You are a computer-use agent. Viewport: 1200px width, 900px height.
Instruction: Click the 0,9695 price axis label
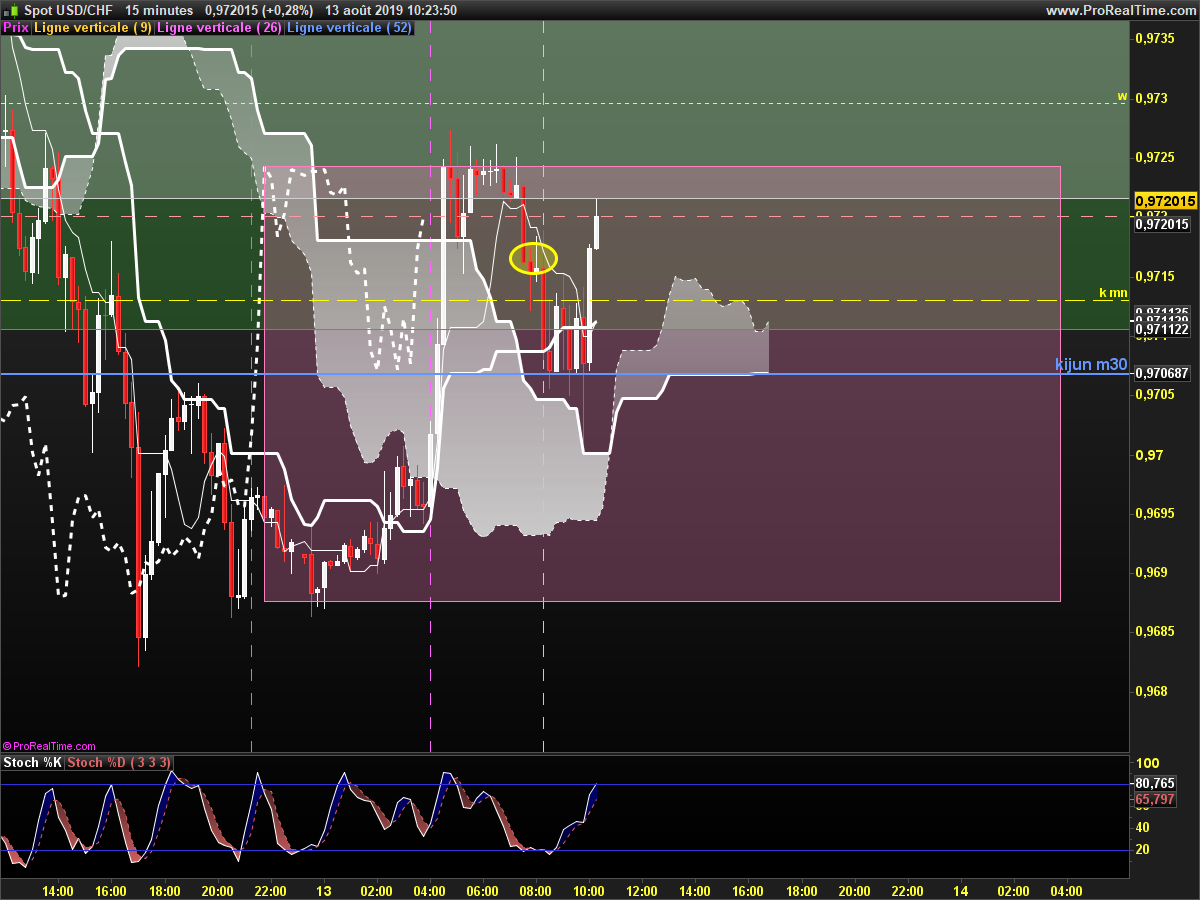tap(1155, 514)
